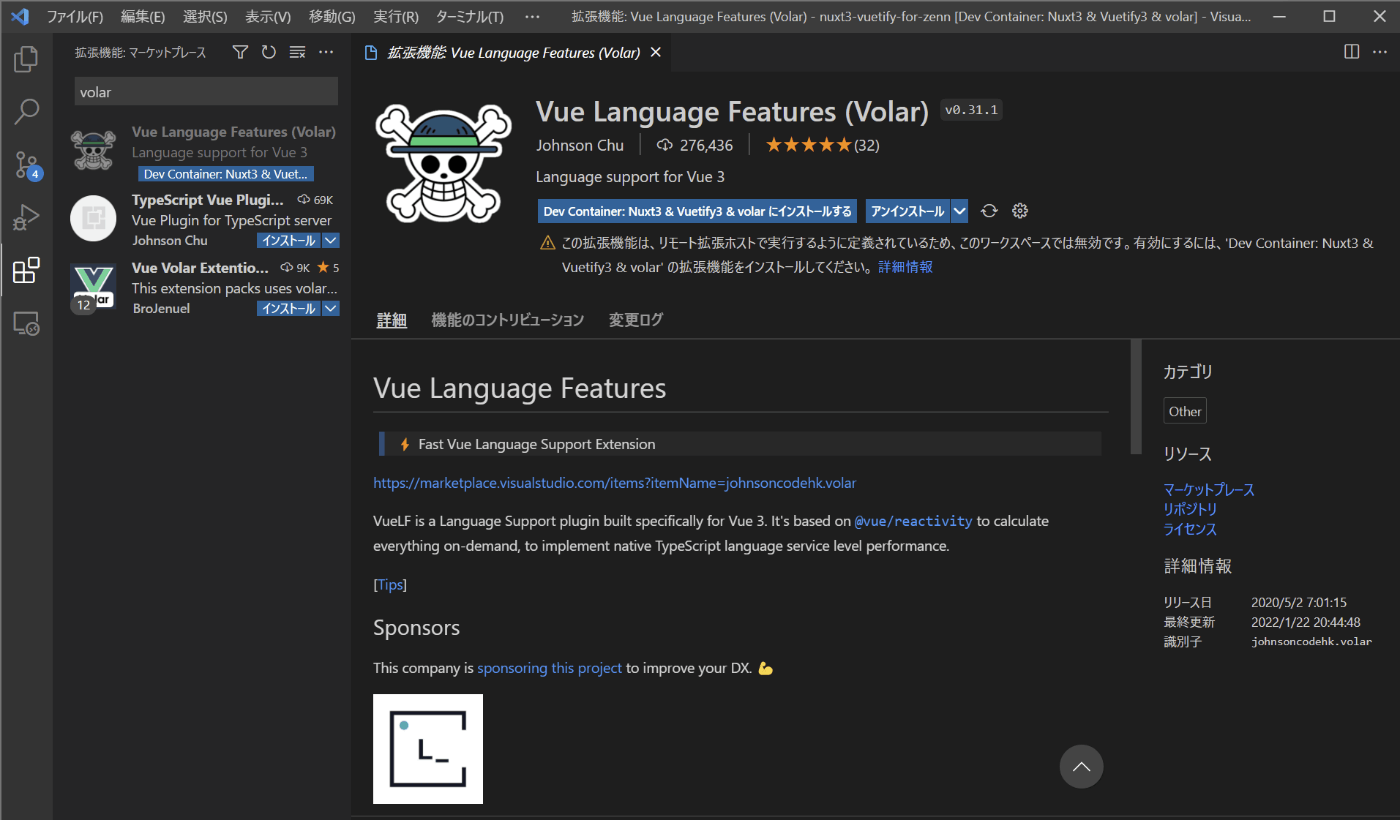Click the johnsoncodehk.volar identifier text
Screen dimensions: 1400x820
click(x=1311, y=642)
